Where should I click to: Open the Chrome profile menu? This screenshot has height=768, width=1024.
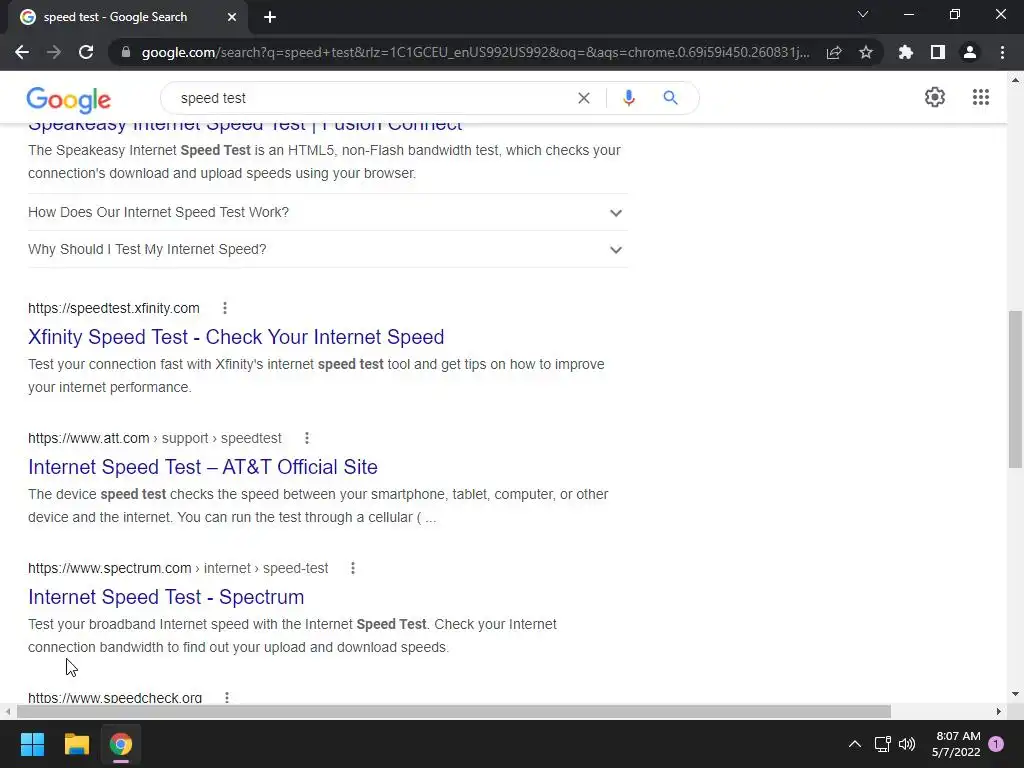point(970,52)
